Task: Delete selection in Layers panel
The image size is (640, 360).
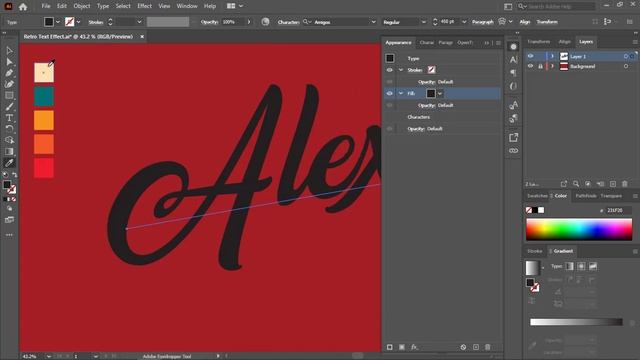Action: [x=624, y=184]
